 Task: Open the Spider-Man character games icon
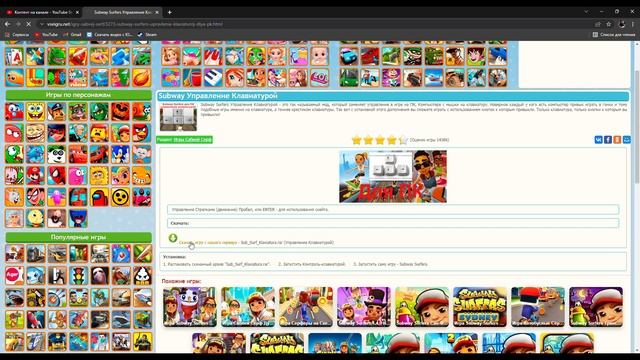click(x=57, y=176)
